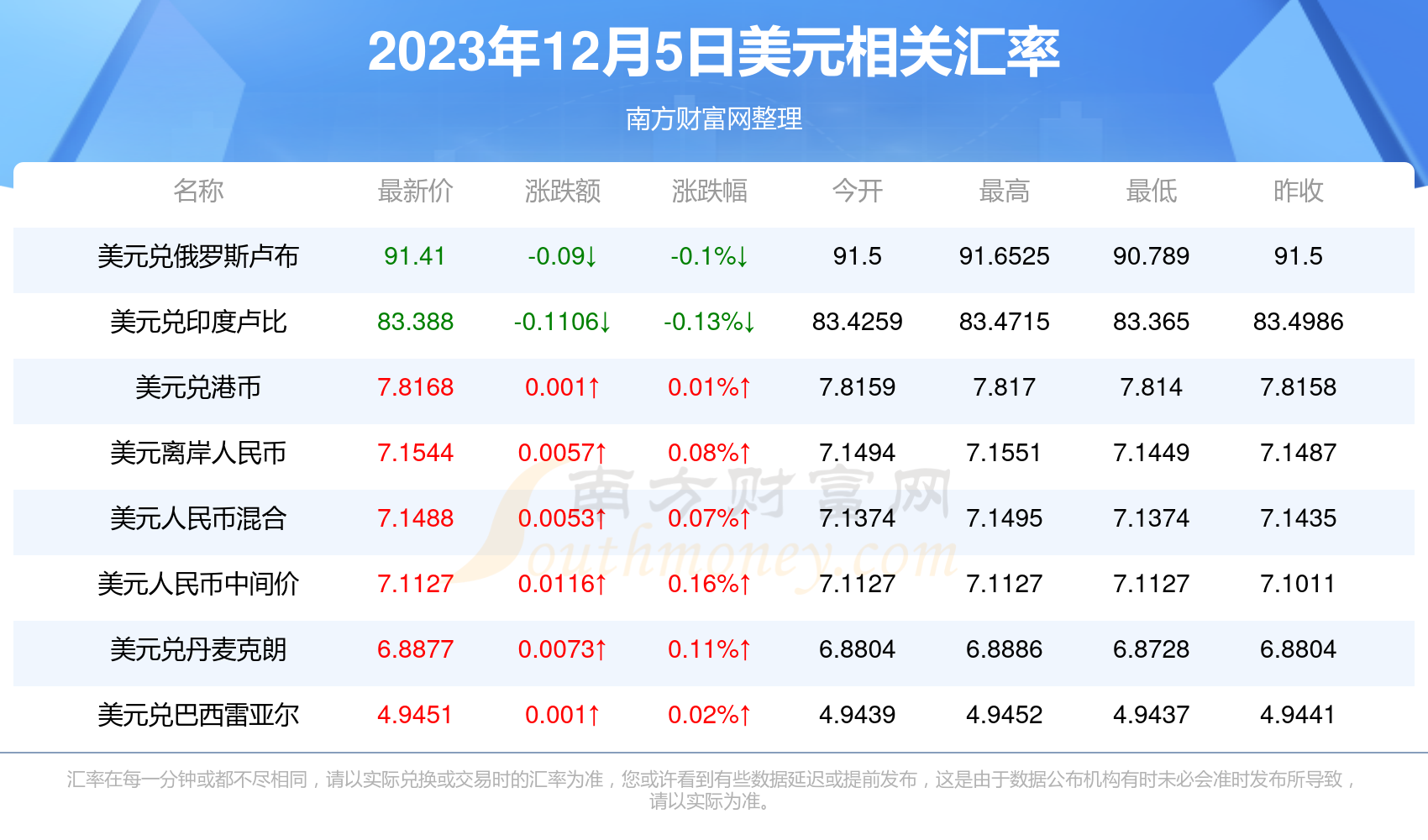Select the row name 美元兑印度卢比
The image size is (1428, 840).
tap(198, 322)
